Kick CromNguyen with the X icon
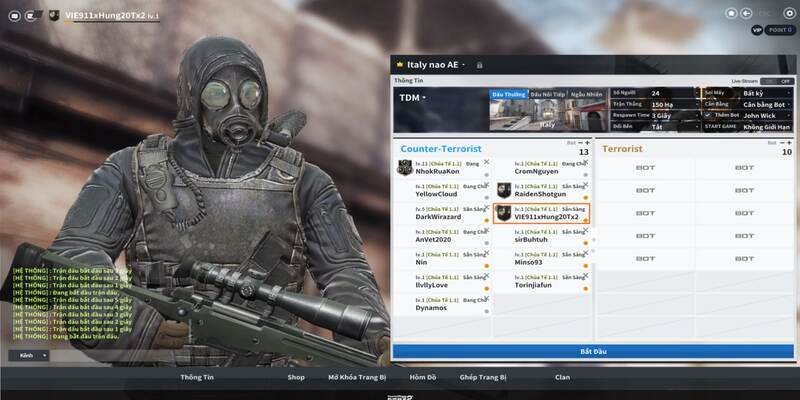 click(586, 162)
